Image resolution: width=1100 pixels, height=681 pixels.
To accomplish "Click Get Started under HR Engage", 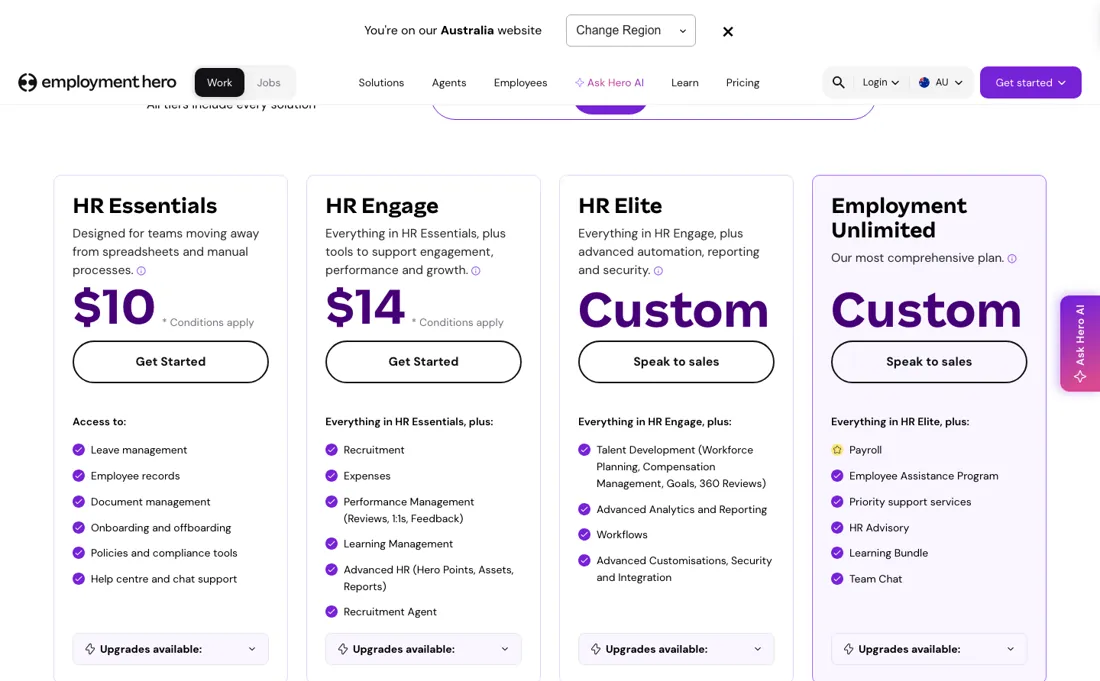I will (423, 362).
